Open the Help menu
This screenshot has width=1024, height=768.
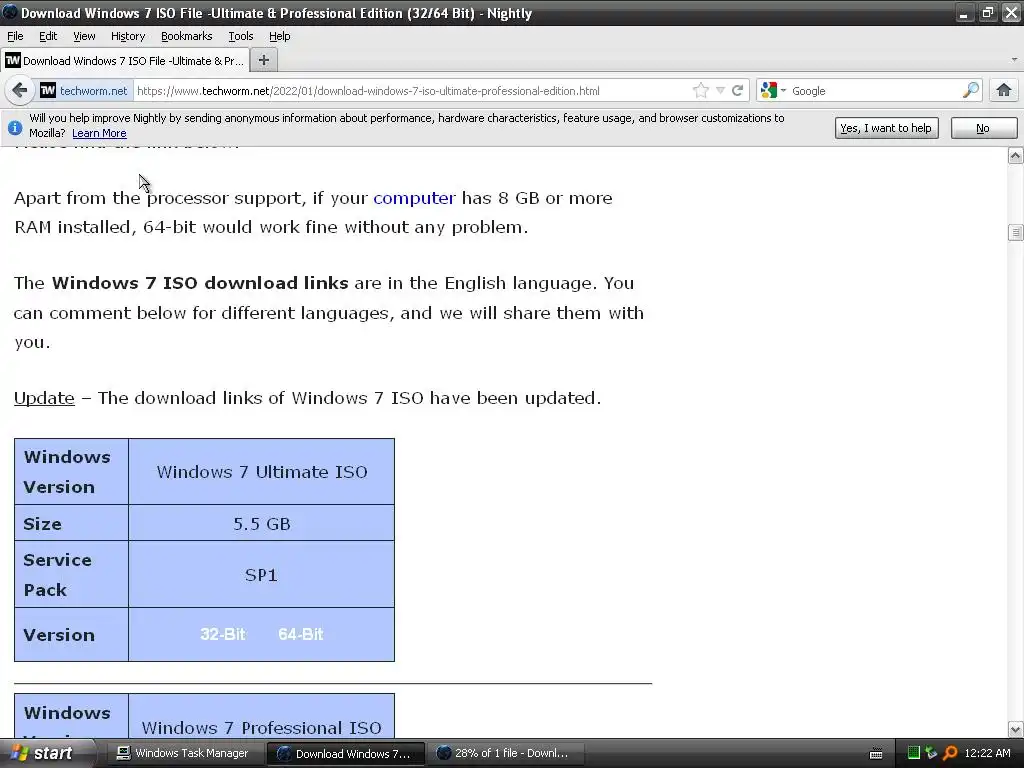(280, 36)
